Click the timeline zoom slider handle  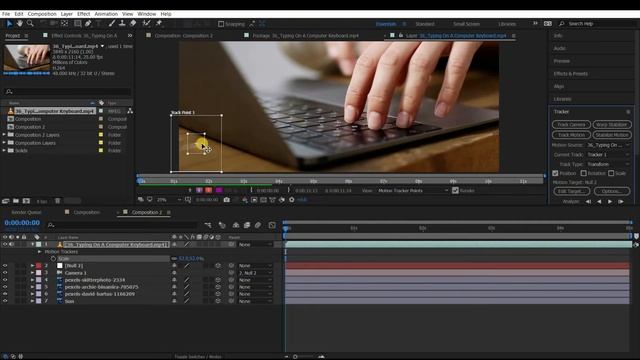295,357
